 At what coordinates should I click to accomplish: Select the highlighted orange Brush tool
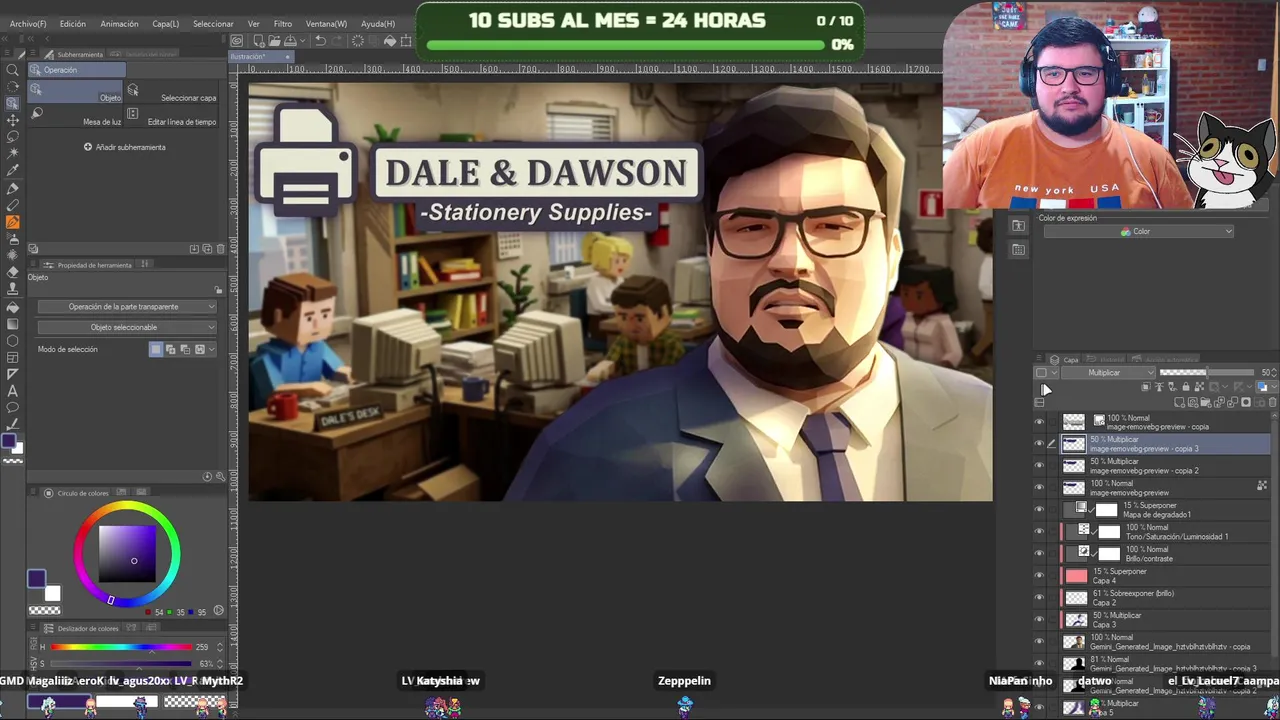click(13, 222)
